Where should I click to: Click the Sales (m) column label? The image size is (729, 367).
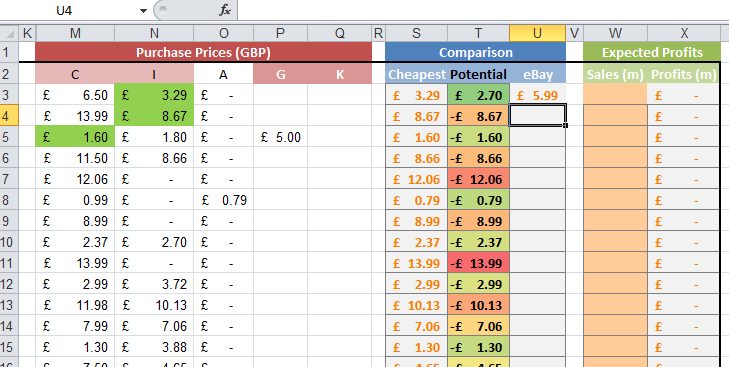click(x=616, y=74)
